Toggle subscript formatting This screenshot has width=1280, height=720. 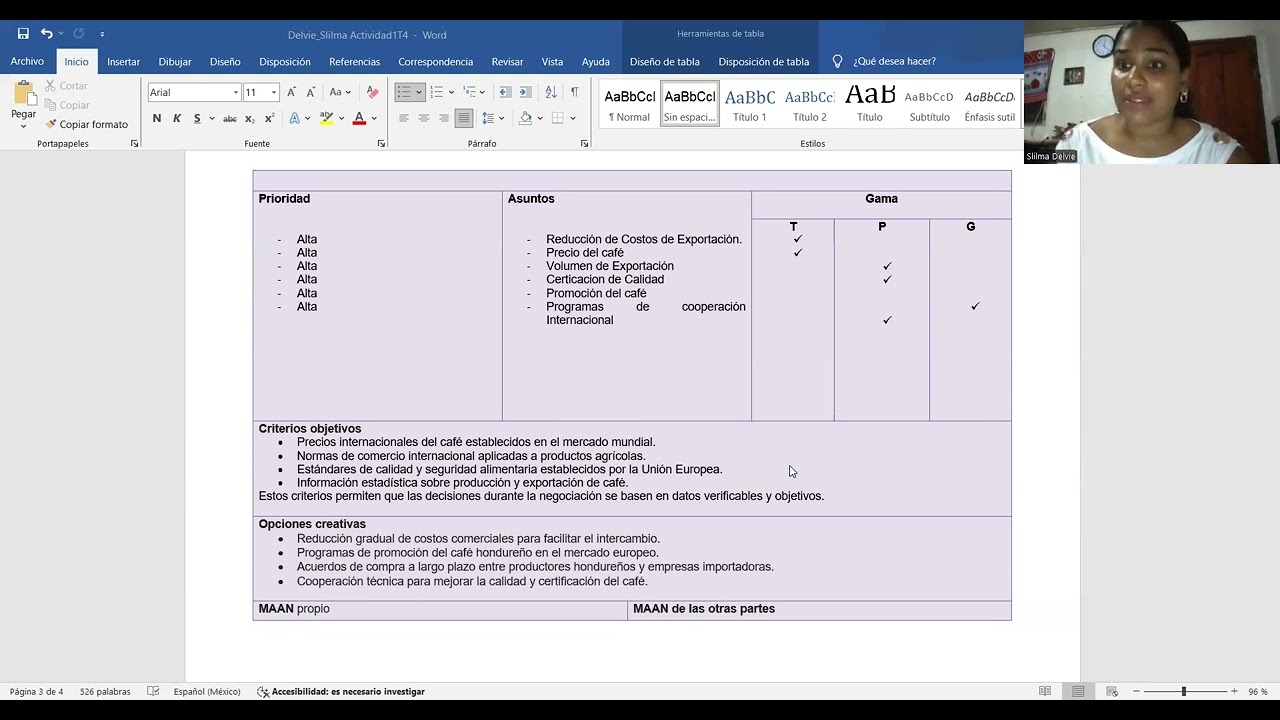[x=250, y=118]
